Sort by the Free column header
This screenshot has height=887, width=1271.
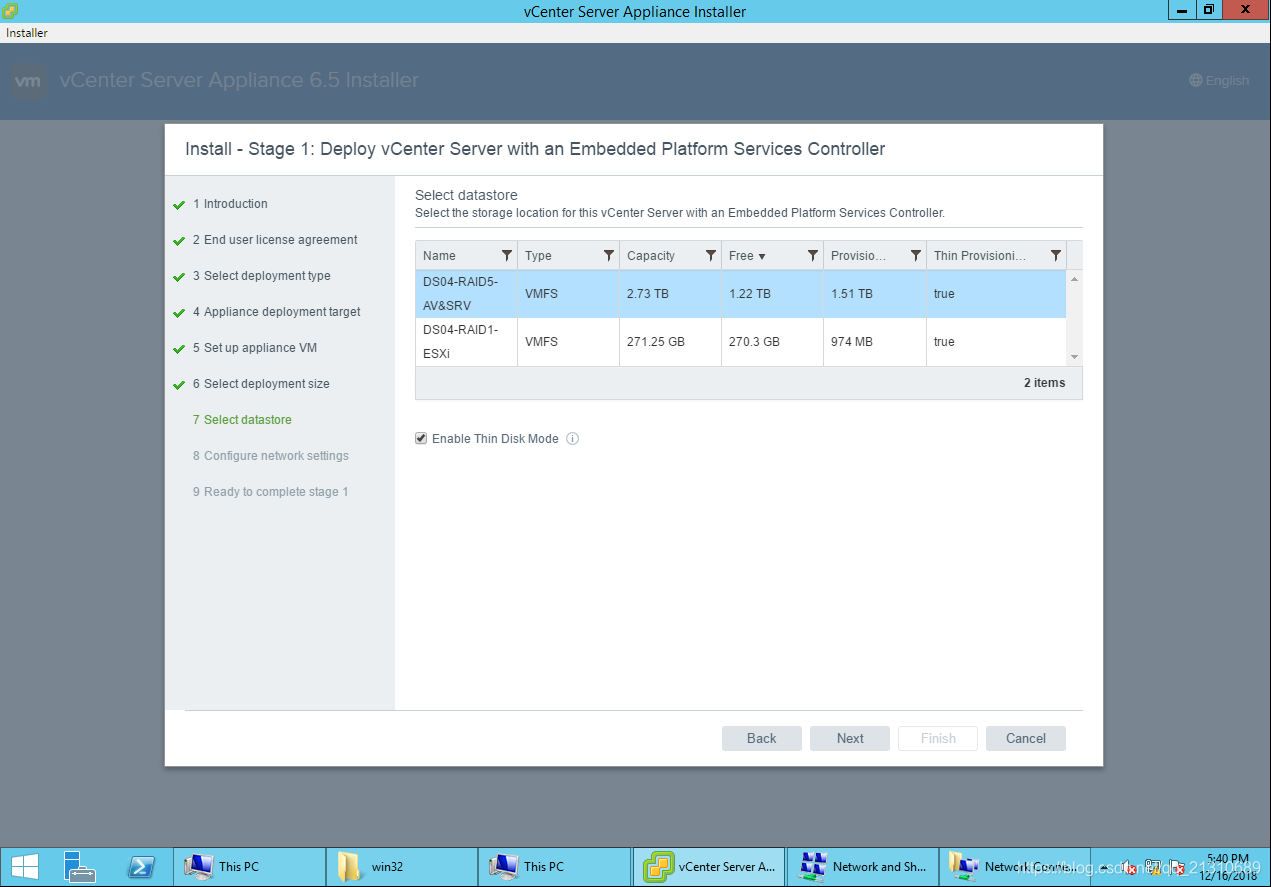pyautogui.click(x=747, y=256)
